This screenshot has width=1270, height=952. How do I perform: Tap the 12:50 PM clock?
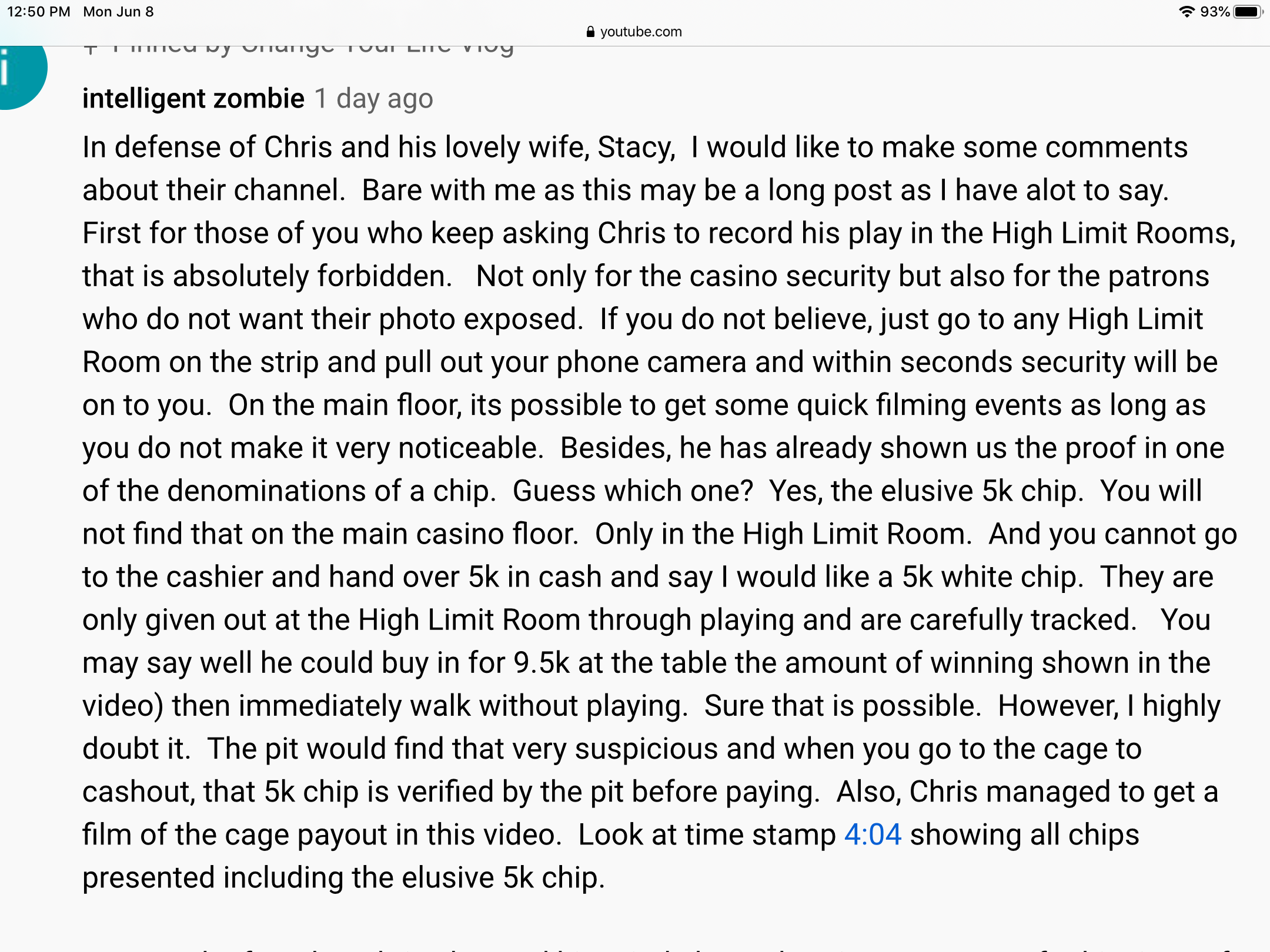tap(39, 12)
